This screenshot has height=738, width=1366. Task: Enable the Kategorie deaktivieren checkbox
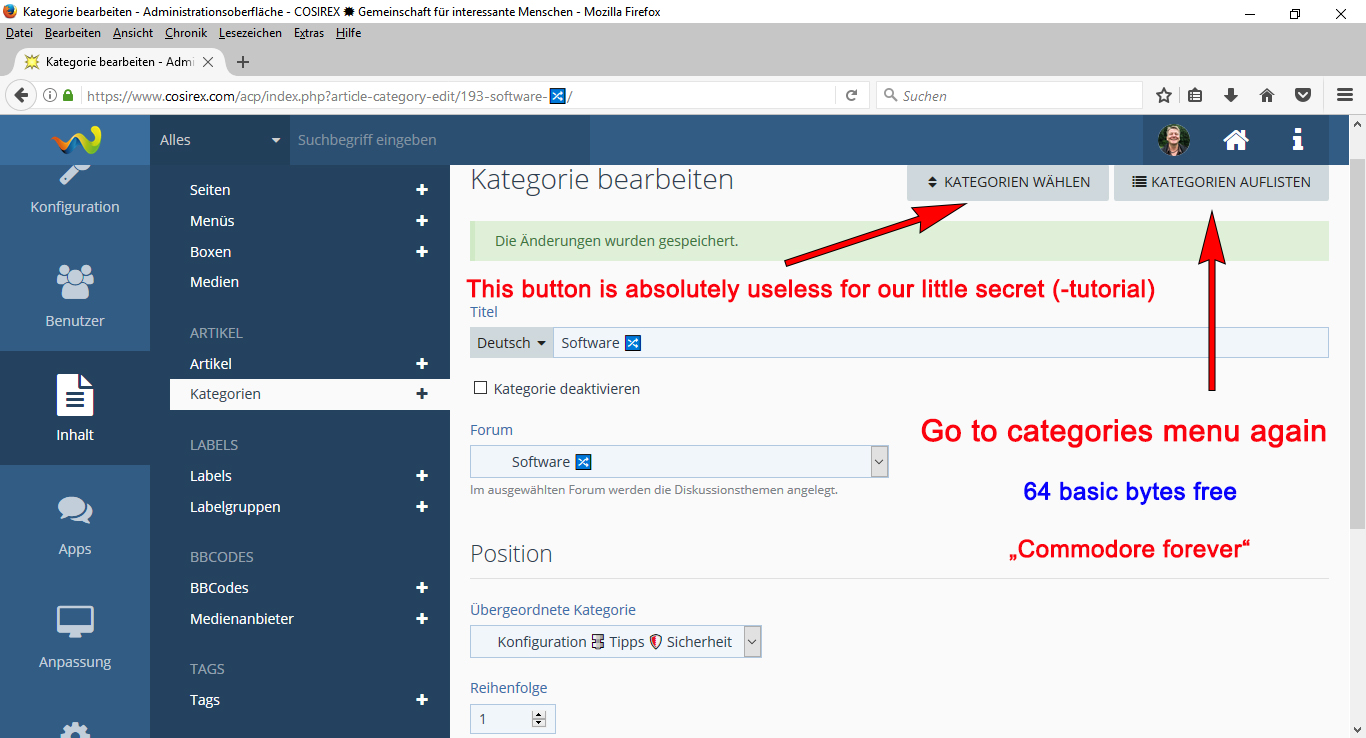coord(480,388)
